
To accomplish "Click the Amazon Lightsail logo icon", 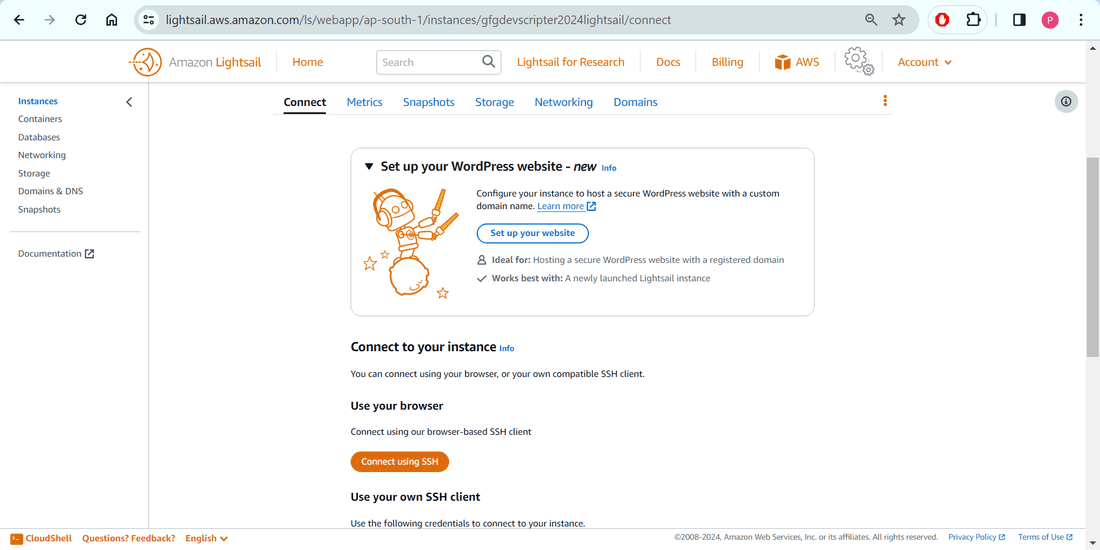I will click(145, 62).
